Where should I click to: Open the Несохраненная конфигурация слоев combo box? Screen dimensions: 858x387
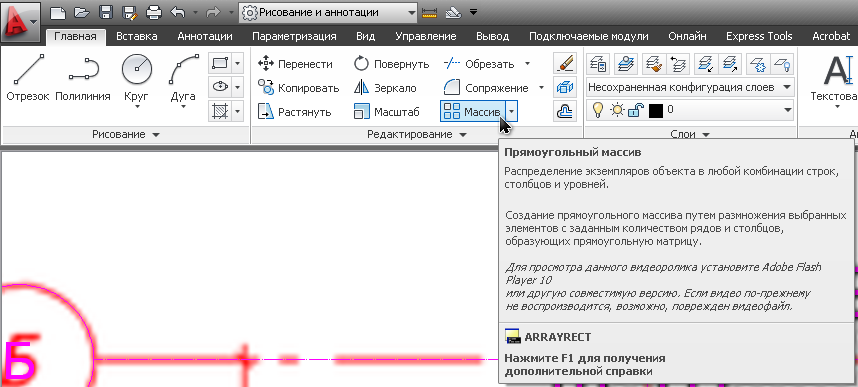pyautogui.click(x=690, y=87)
